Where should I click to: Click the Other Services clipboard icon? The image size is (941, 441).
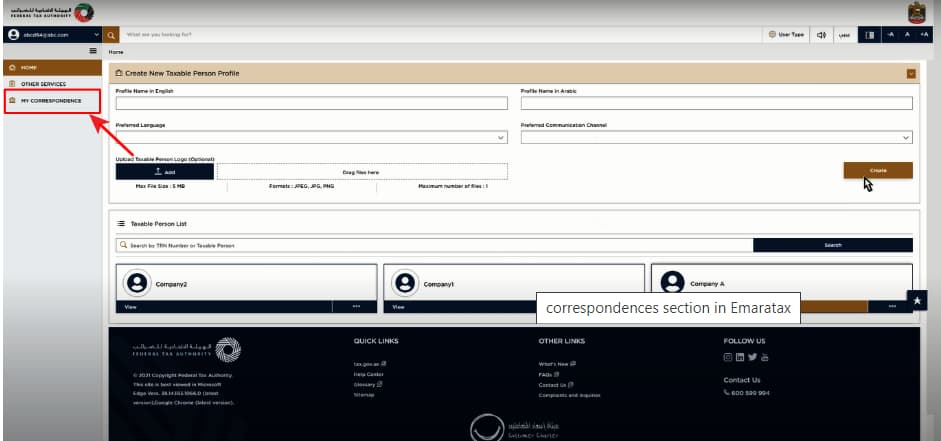13,84
